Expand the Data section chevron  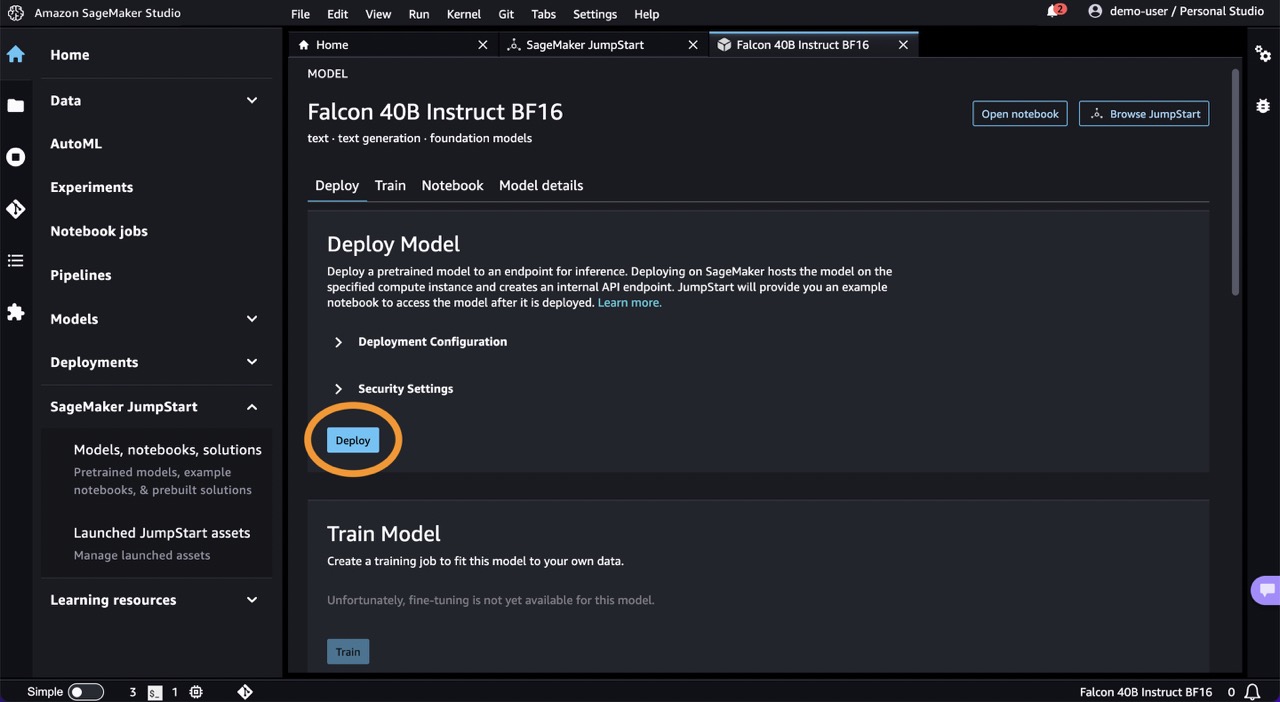[252, 100]
